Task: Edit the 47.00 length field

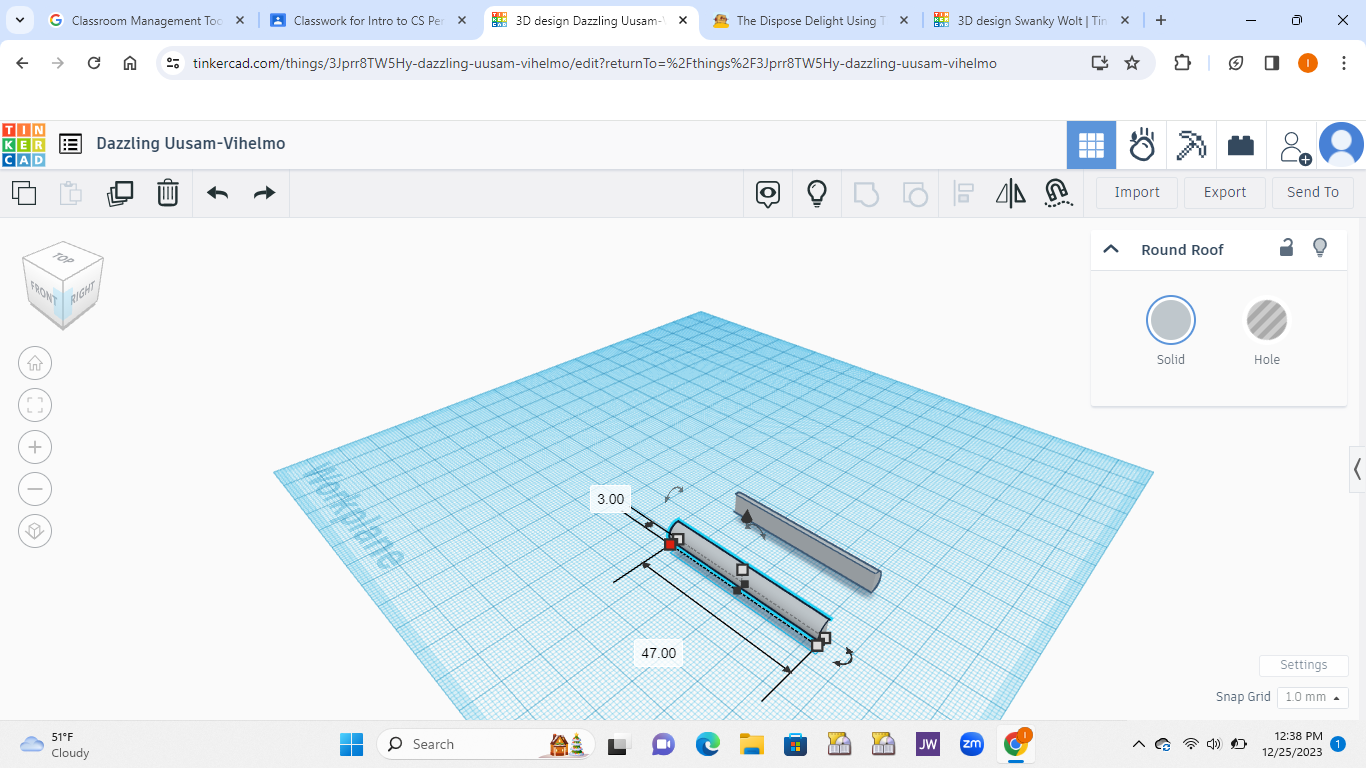Action: 658,653
